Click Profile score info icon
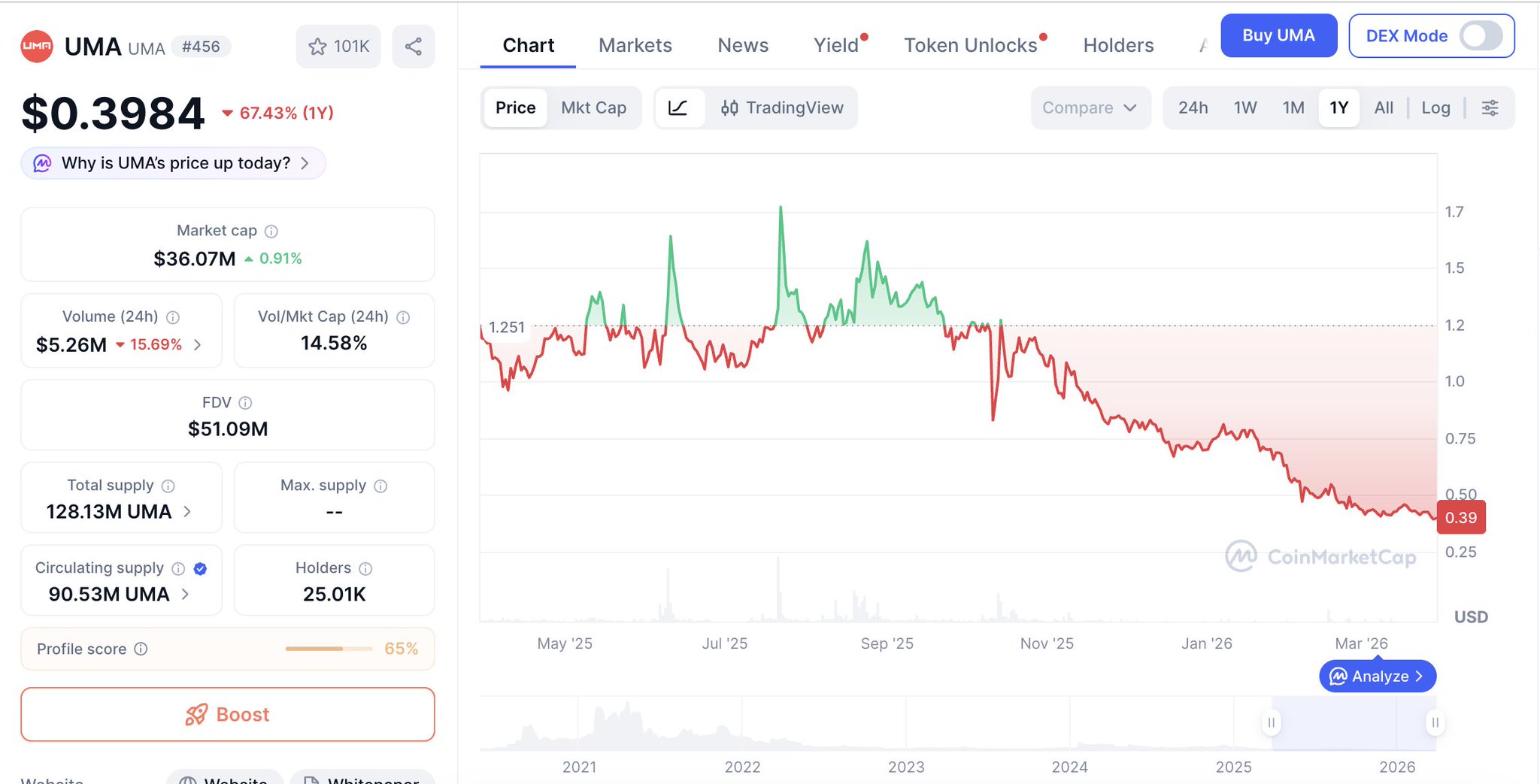This screenshot has width=1540, height=784. [x=141, y=649]
